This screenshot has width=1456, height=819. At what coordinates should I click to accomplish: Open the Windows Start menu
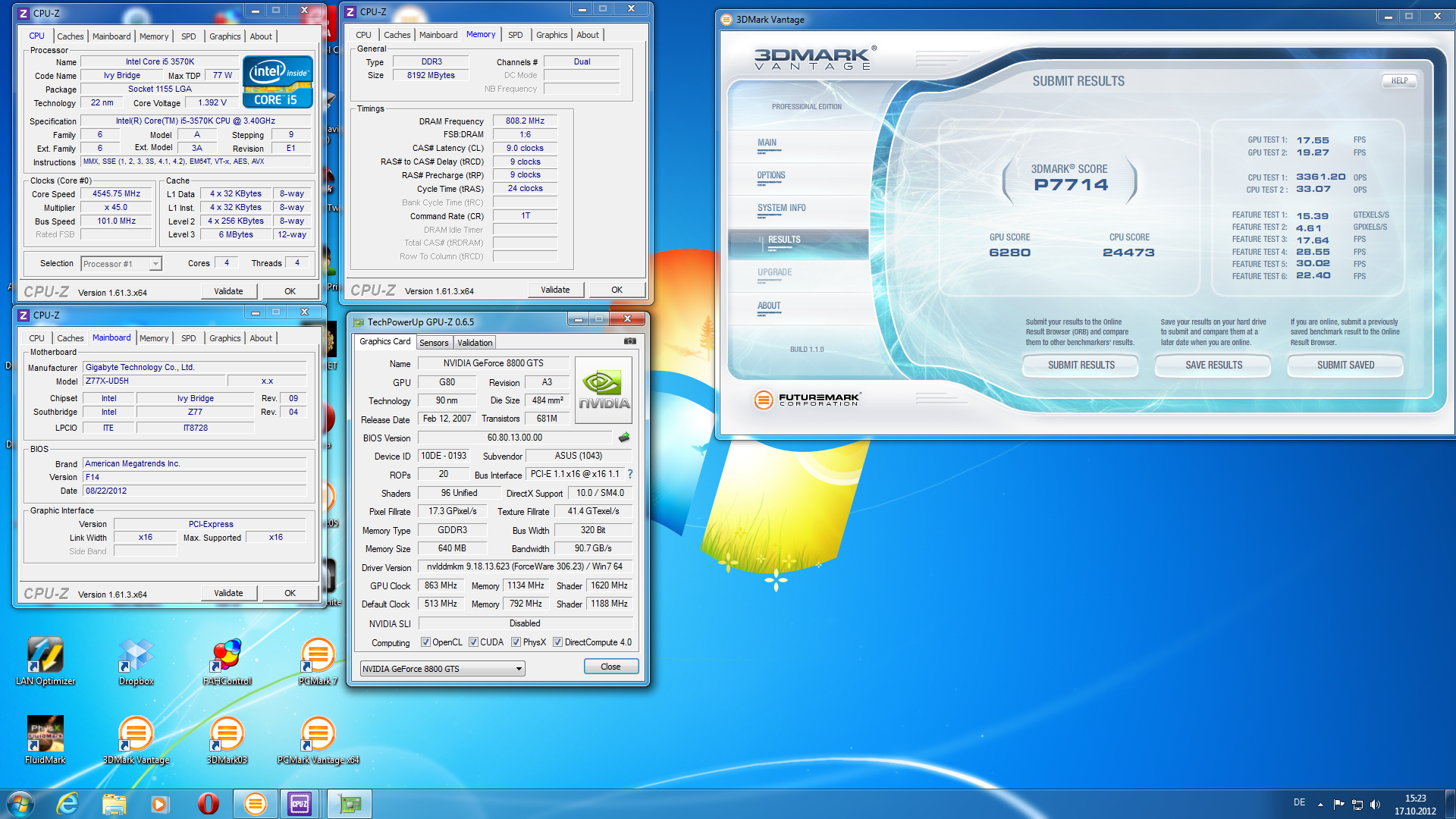[20, 804]
